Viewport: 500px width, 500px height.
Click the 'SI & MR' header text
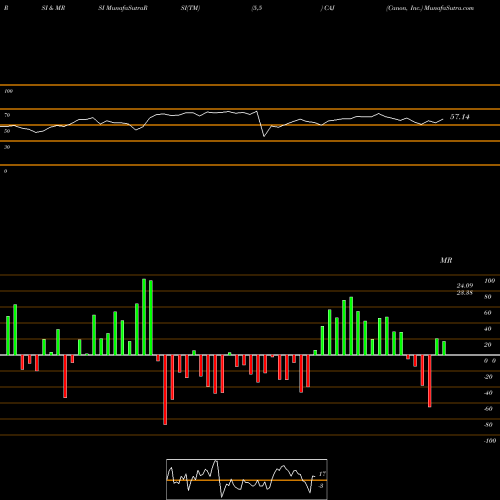pos(53,8)
